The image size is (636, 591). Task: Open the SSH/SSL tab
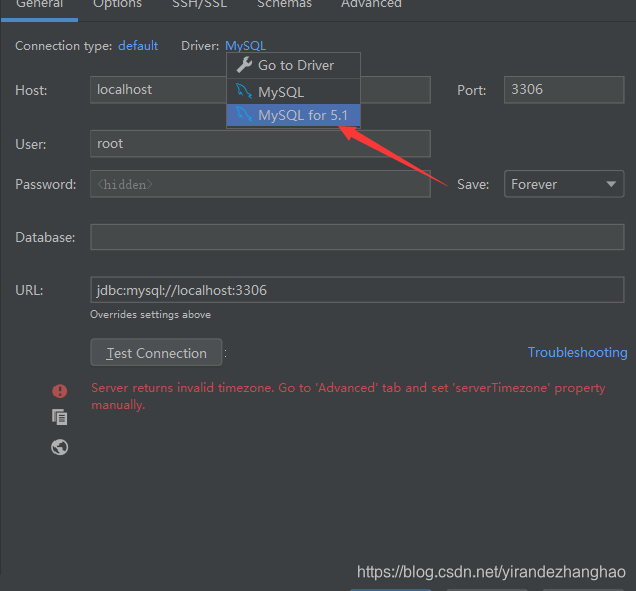coord(200,5)
